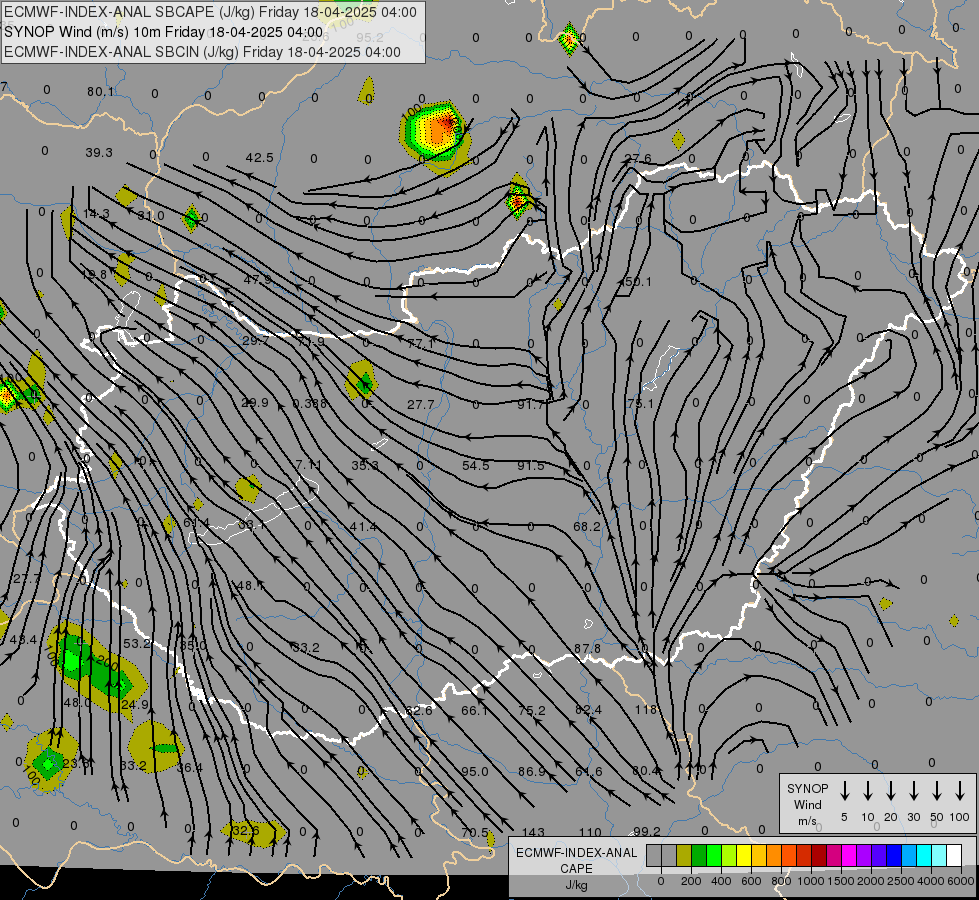Click the map value 54.5
The image size is (979, 900).
coord(476,465)
